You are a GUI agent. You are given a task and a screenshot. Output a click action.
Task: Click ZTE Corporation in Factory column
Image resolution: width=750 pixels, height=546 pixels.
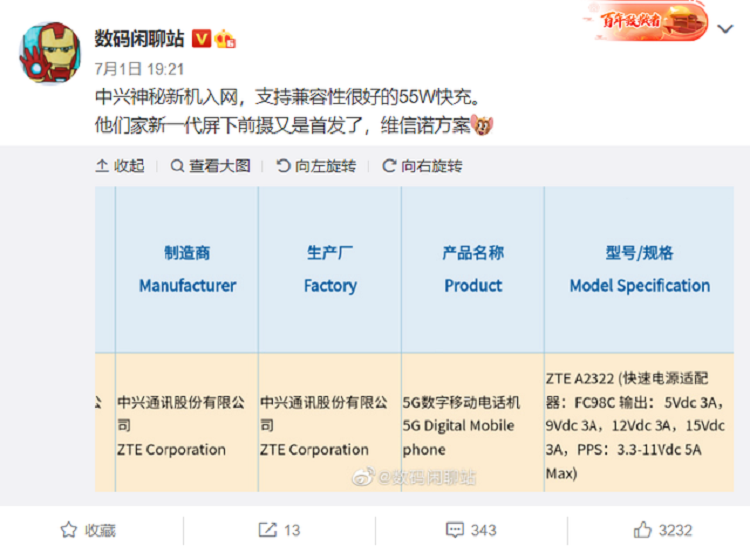314,449
